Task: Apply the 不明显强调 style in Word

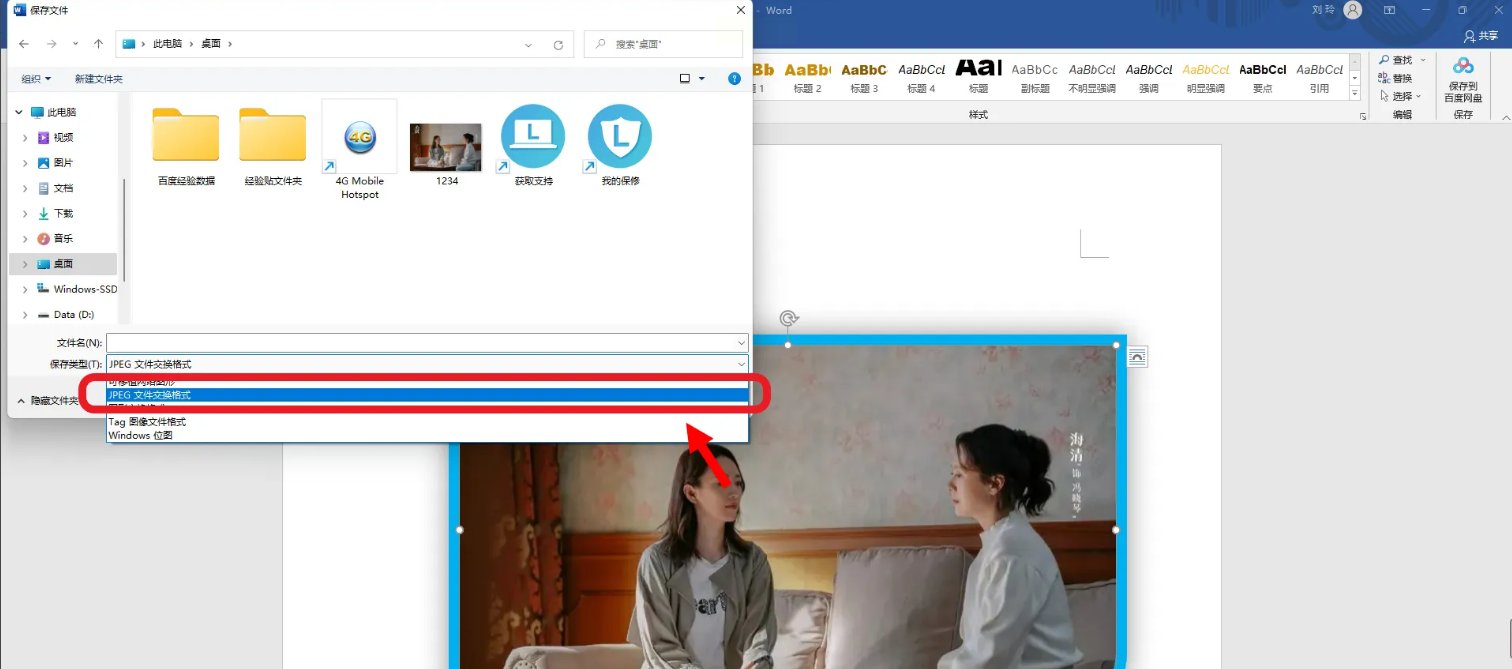Action: coord(1092,78)
